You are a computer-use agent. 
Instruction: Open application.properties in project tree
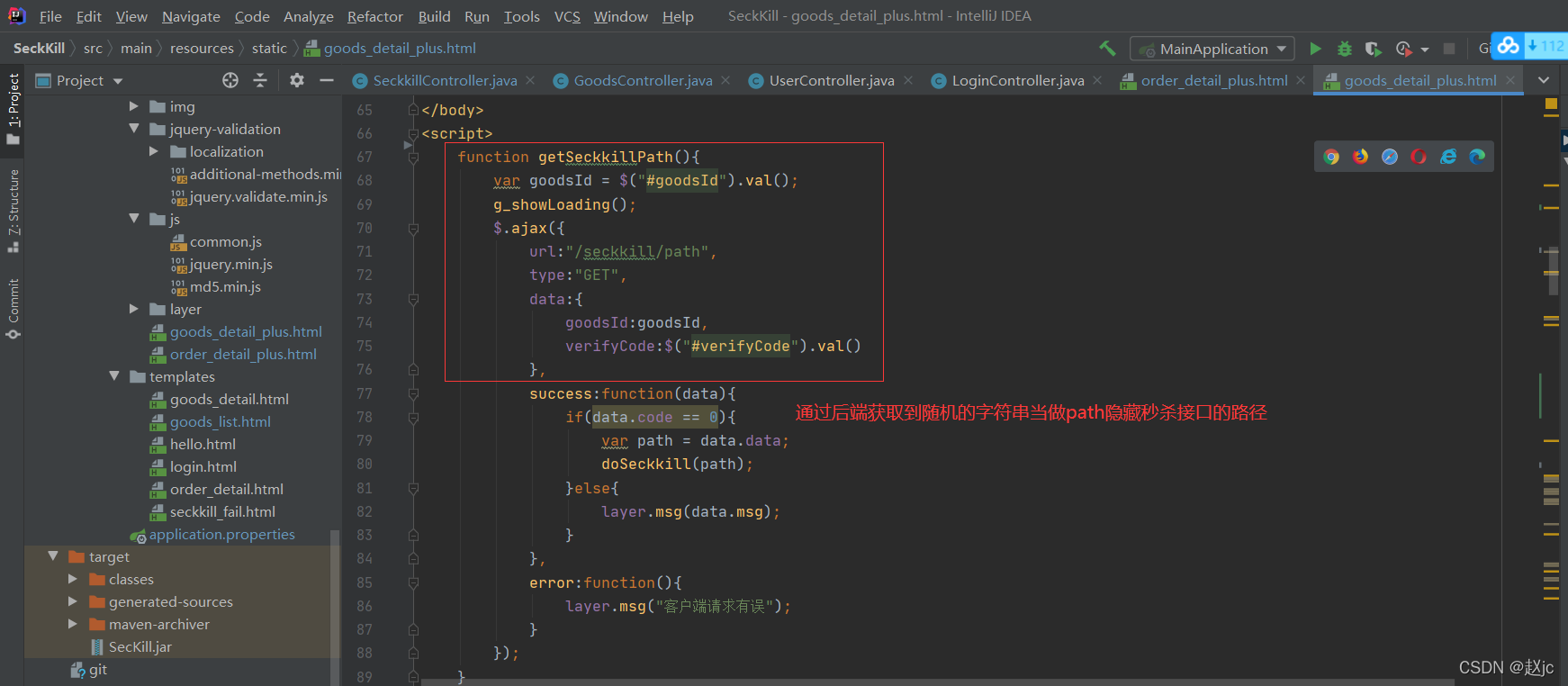coord(222,534)
